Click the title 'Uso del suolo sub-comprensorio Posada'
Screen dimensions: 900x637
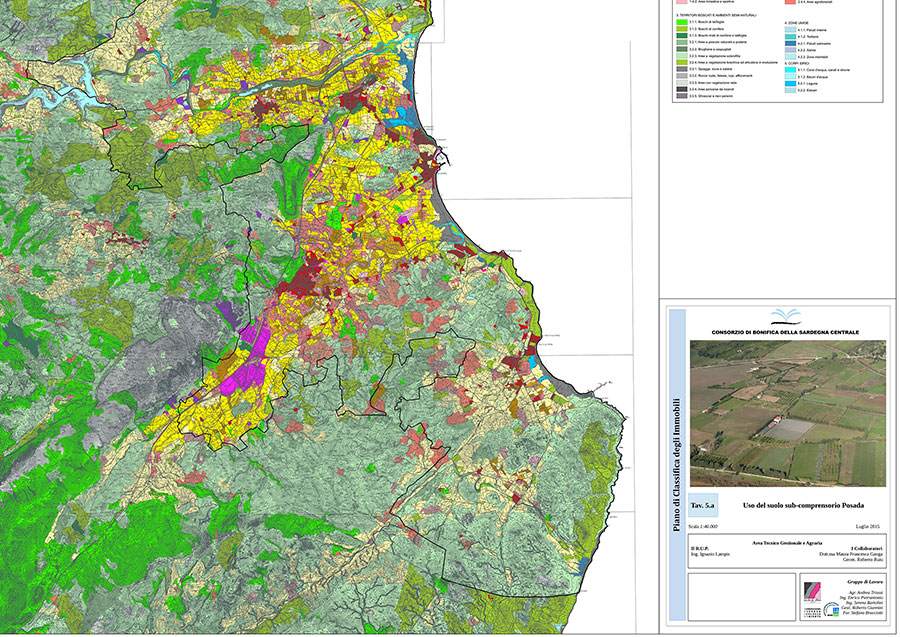[803, 506]
